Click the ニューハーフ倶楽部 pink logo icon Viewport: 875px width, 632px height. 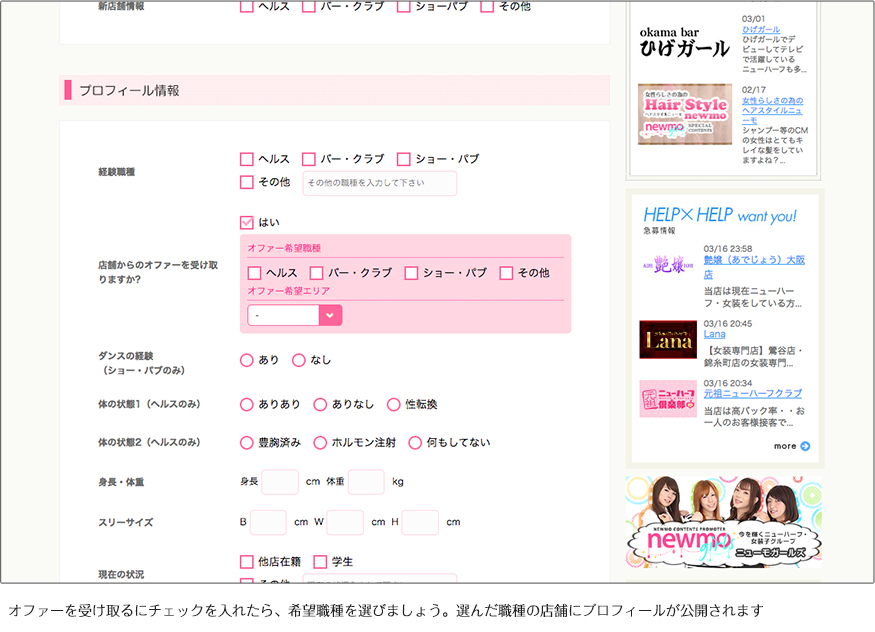click(x=667, y=399)
